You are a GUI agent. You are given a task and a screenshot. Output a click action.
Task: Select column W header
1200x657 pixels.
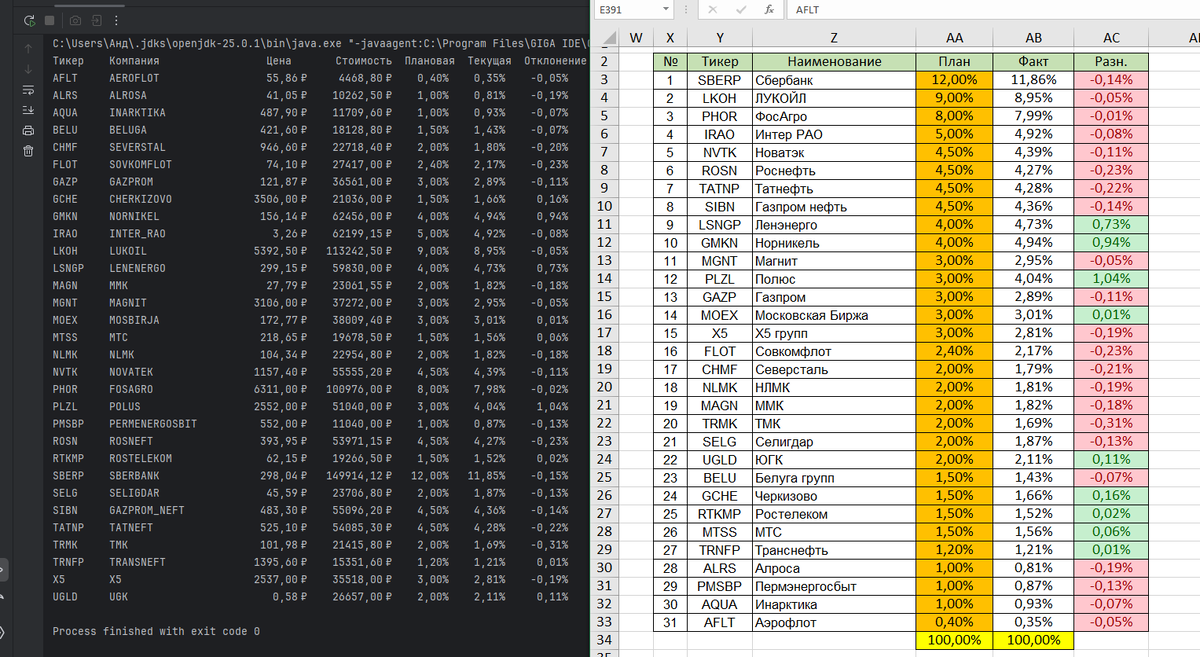point(636,38)
